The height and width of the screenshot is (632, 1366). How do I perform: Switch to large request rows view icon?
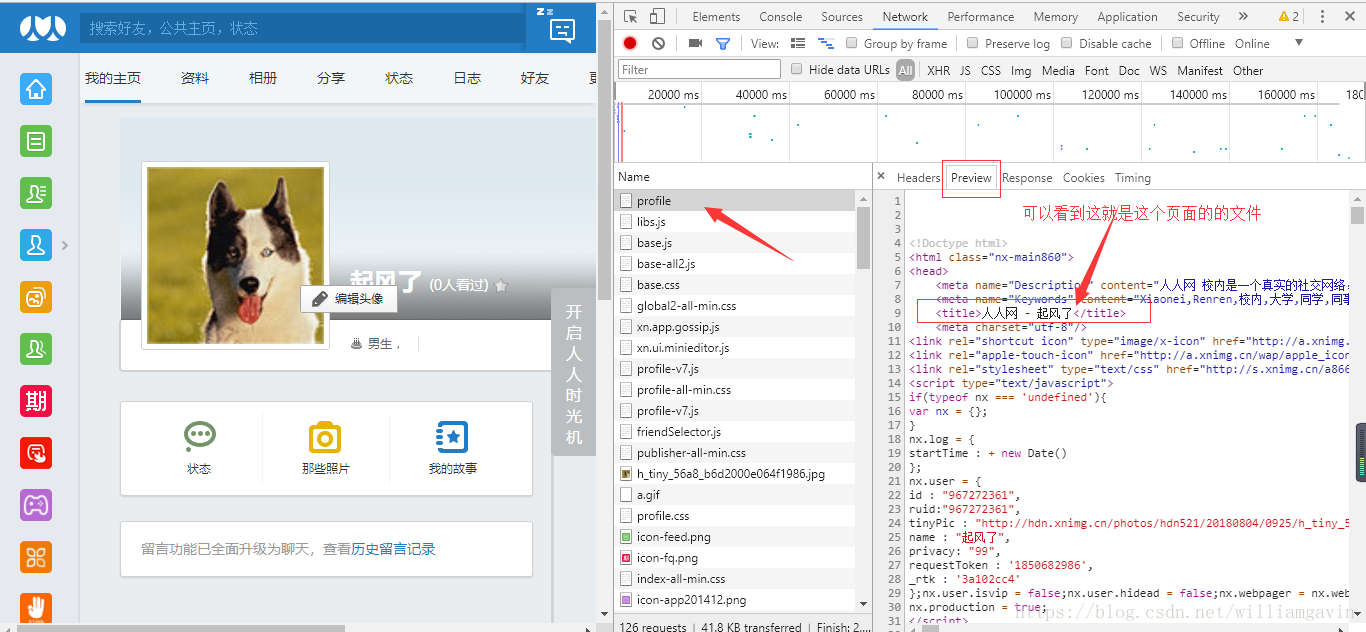[x=798, y=43]
